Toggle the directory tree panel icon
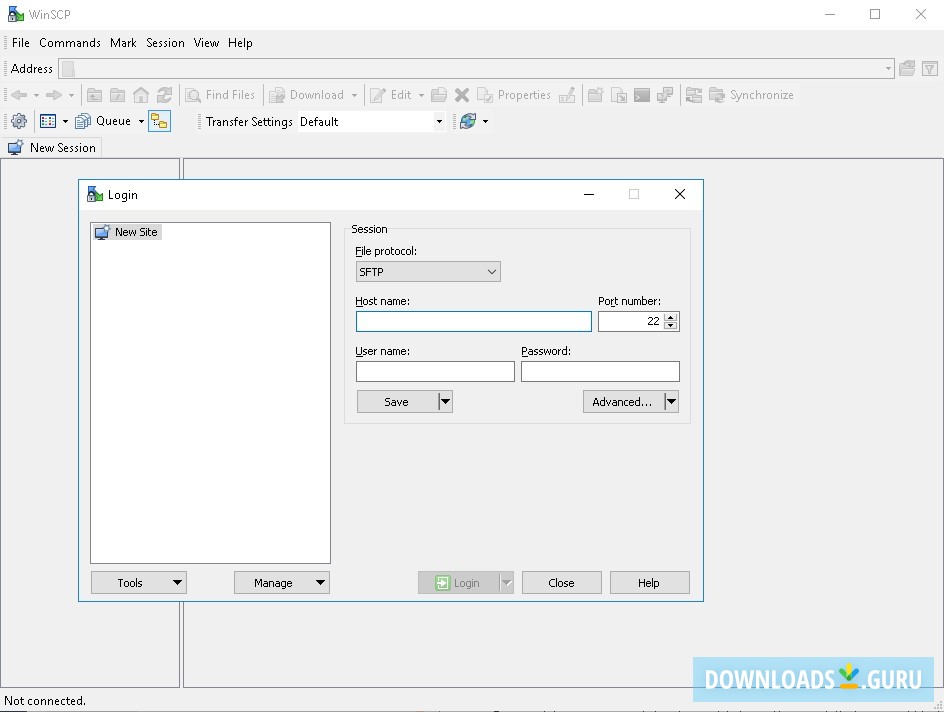This screenshot has height=712, width=944. pyautogui.click(x=160, y=121)
